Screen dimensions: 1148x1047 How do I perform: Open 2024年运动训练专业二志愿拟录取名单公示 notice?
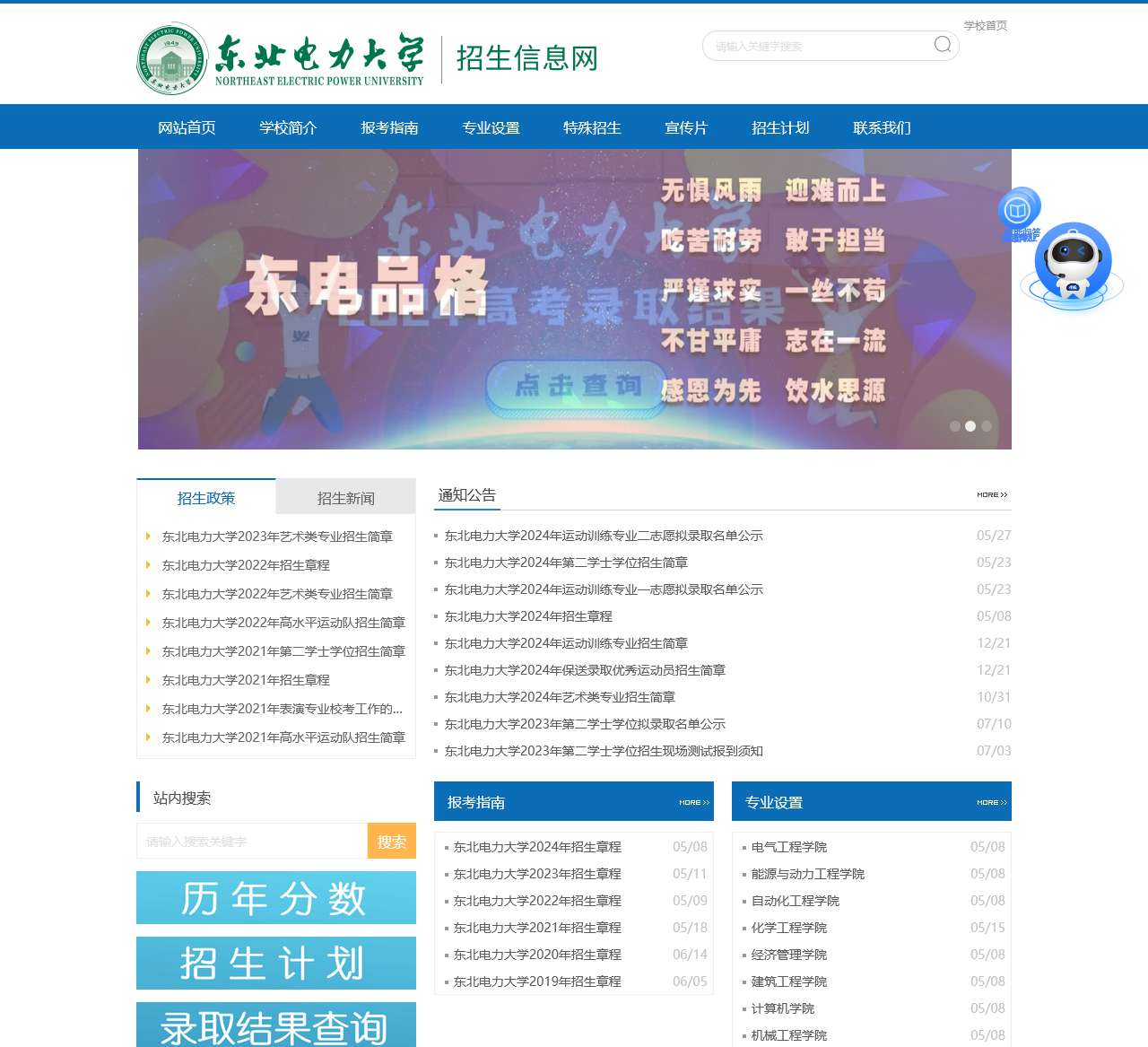[604, 536]
